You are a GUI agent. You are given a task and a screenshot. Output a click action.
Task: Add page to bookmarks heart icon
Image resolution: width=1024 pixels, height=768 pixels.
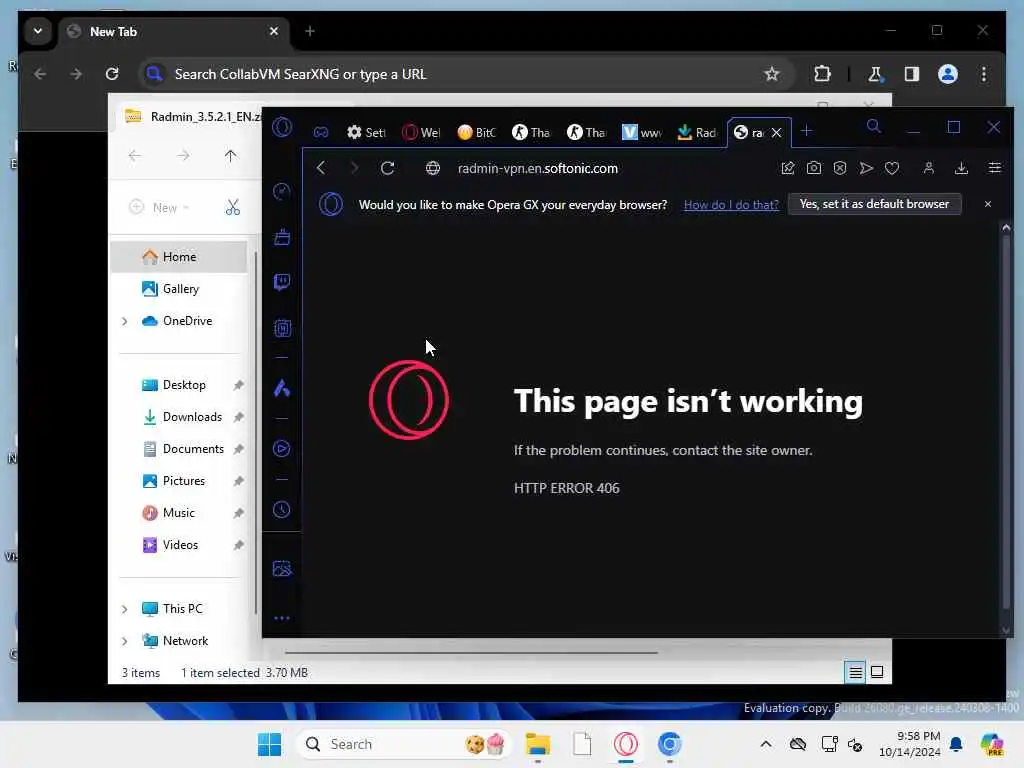click(892, 168)
